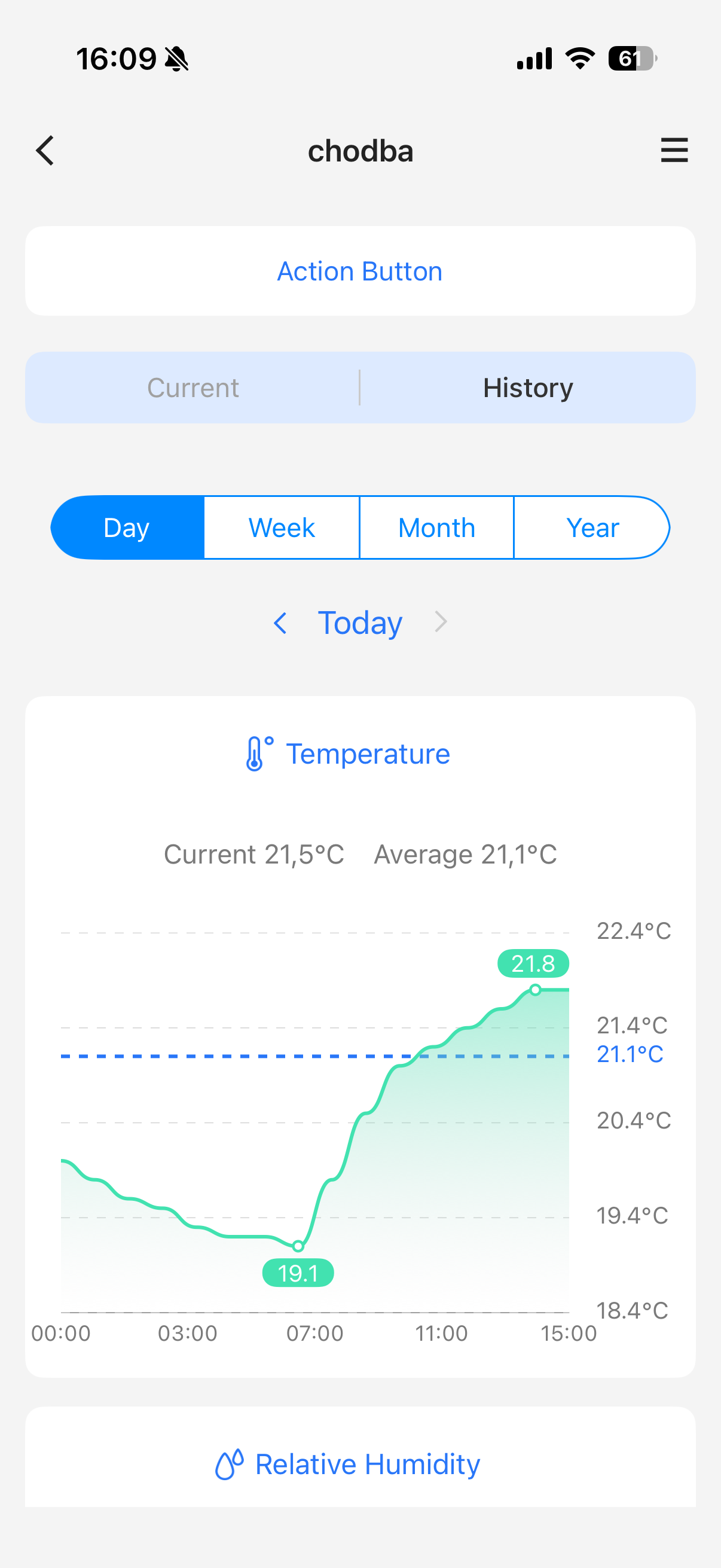Tap the 19.1 minimum point on chart
Viewport: 721px width, 1568px height.
tap(298, 1246)
